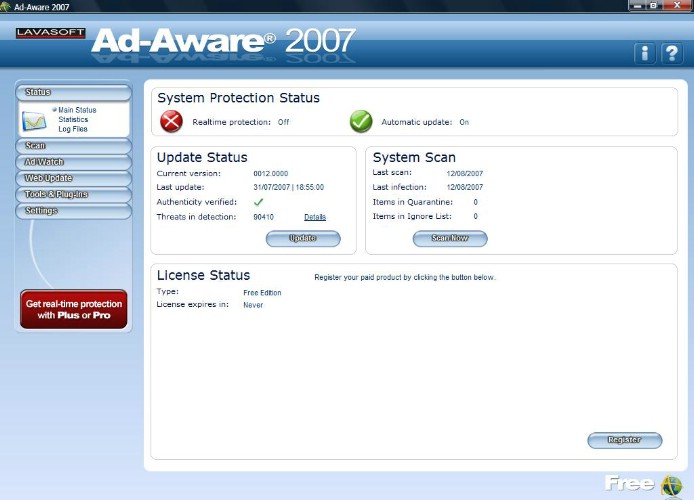Click the status chart icon in sidebar
This screenshot has width=694, height=500.
(x=36, y=120)
